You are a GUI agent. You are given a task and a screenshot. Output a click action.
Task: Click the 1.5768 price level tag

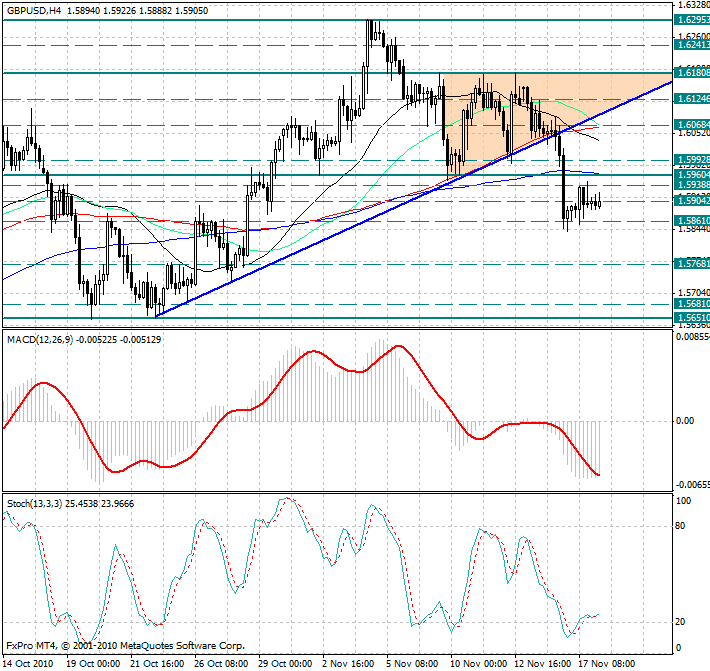tap(692, 263)
